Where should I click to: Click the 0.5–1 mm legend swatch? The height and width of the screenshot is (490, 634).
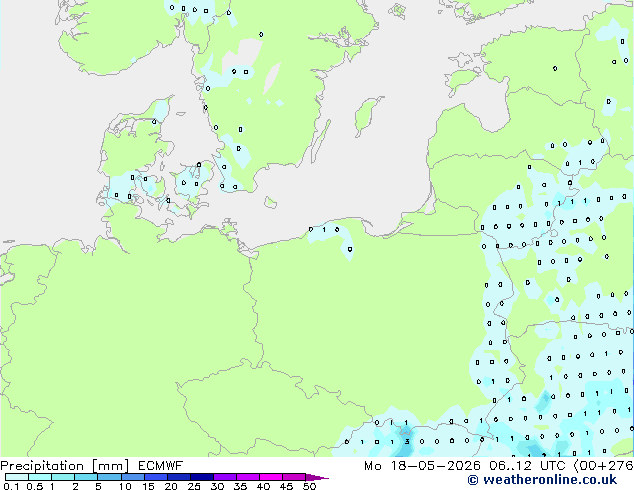tap(40, 477)
